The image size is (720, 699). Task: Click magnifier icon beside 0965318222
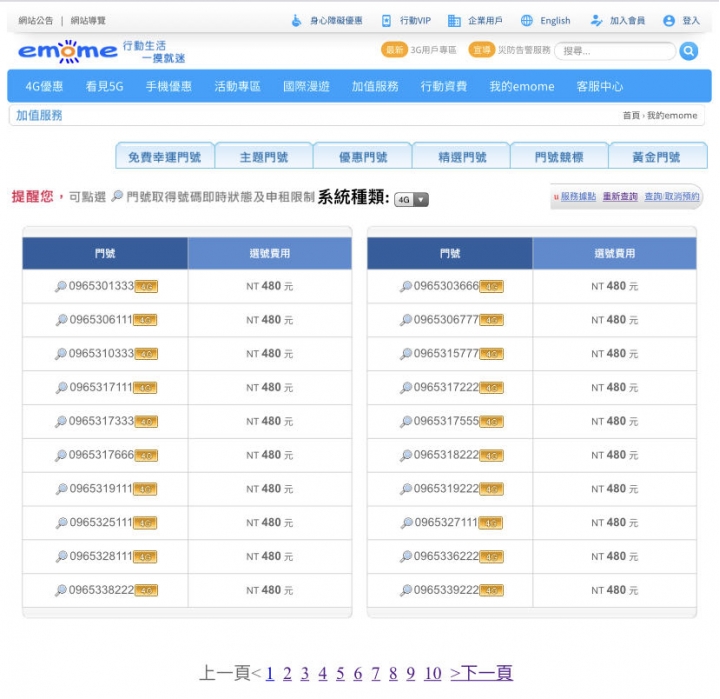406,456
